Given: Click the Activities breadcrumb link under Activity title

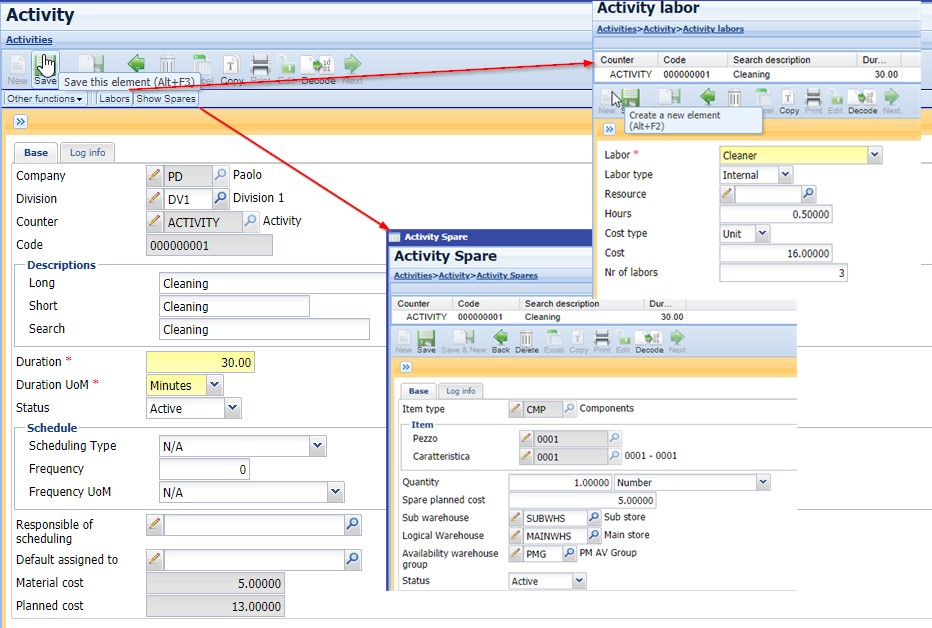Looking at the screenshot, I should 29,39.
